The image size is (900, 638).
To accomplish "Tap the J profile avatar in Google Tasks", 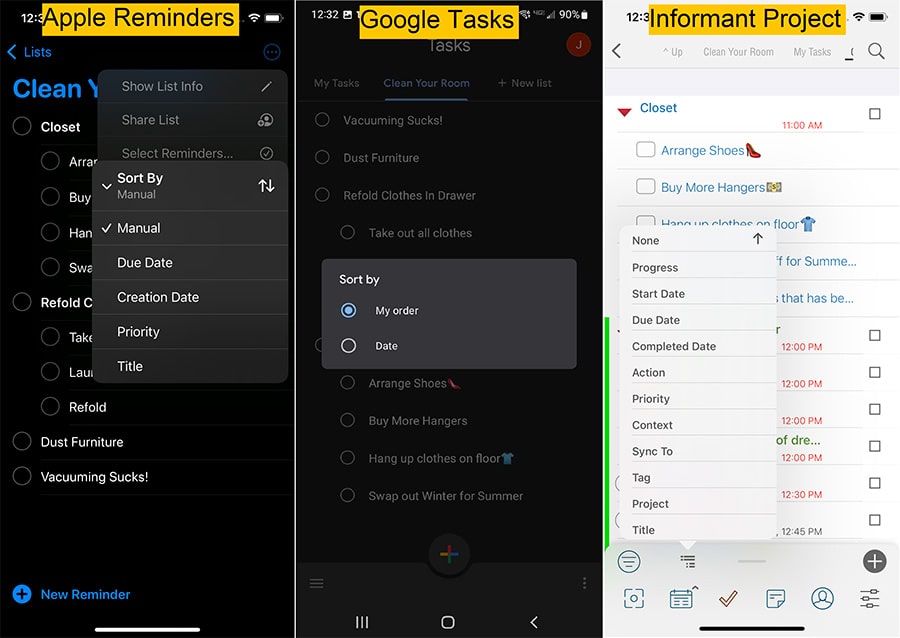I will point(579,45).
